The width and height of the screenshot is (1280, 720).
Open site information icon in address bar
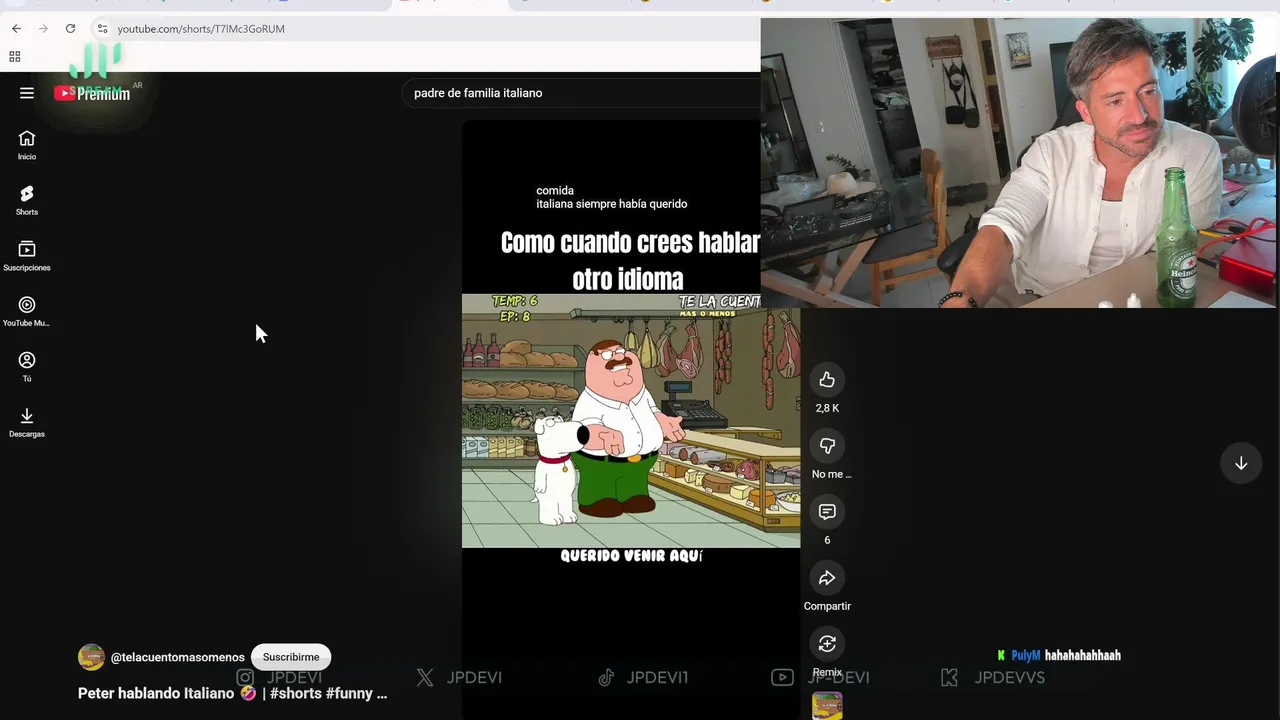point(102,29)
